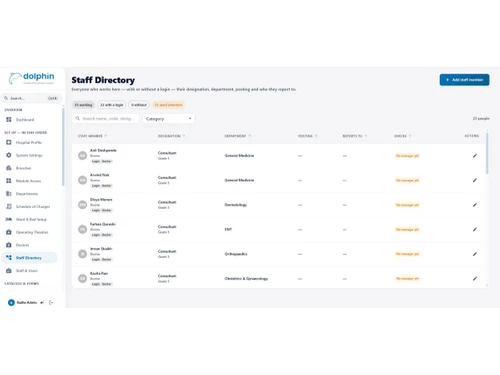500x375 pixels.
Task: Filter by the '0 without' chip
Action: point(139,105)
